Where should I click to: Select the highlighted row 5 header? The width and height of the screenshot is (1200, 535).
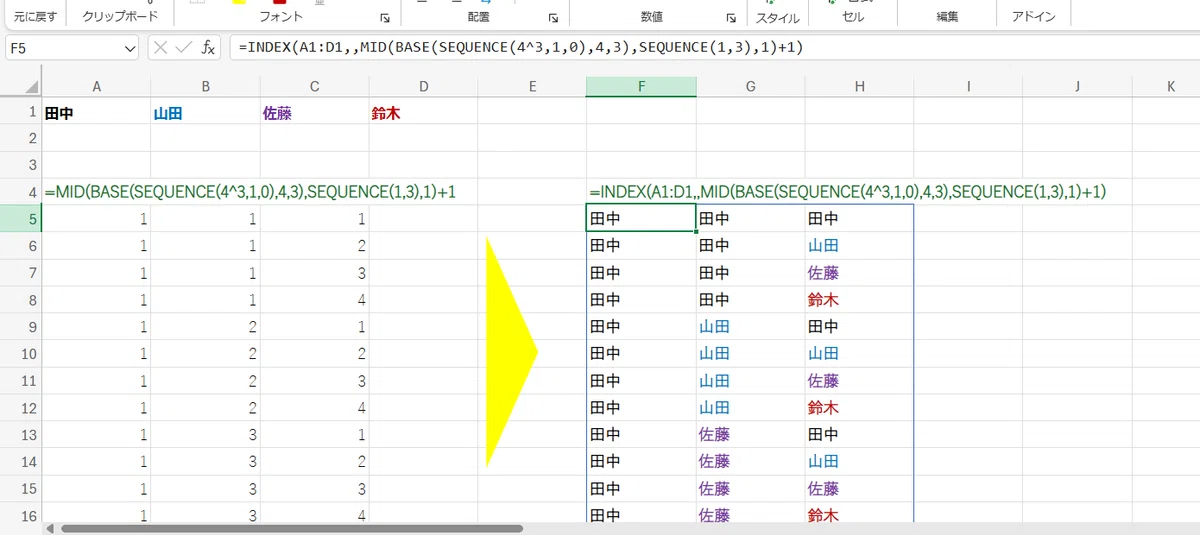pyautogui.click(x=21, y=218)
